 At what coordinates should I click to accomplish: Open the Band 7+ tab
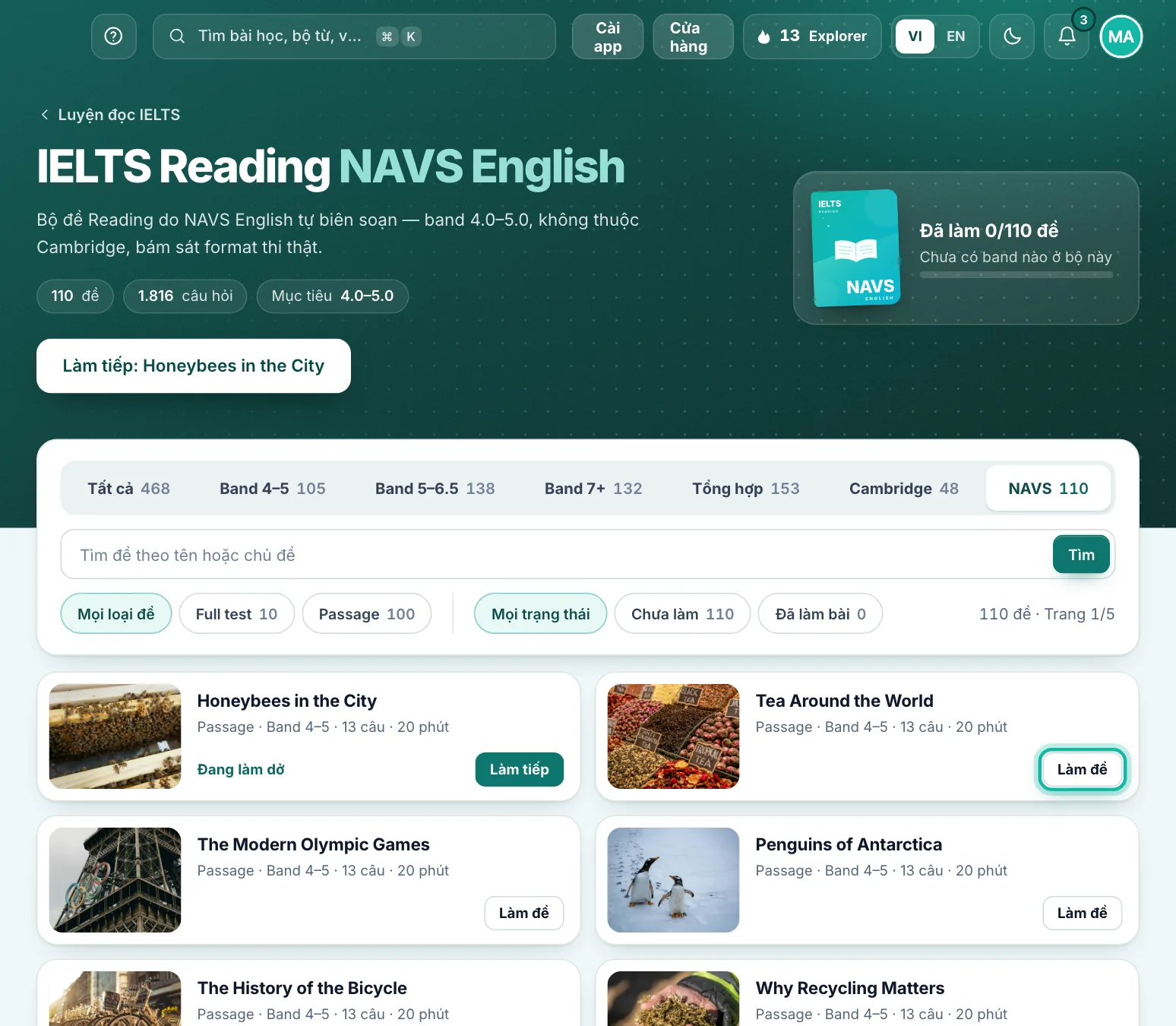pyautogui.click(x=593, y=488)
